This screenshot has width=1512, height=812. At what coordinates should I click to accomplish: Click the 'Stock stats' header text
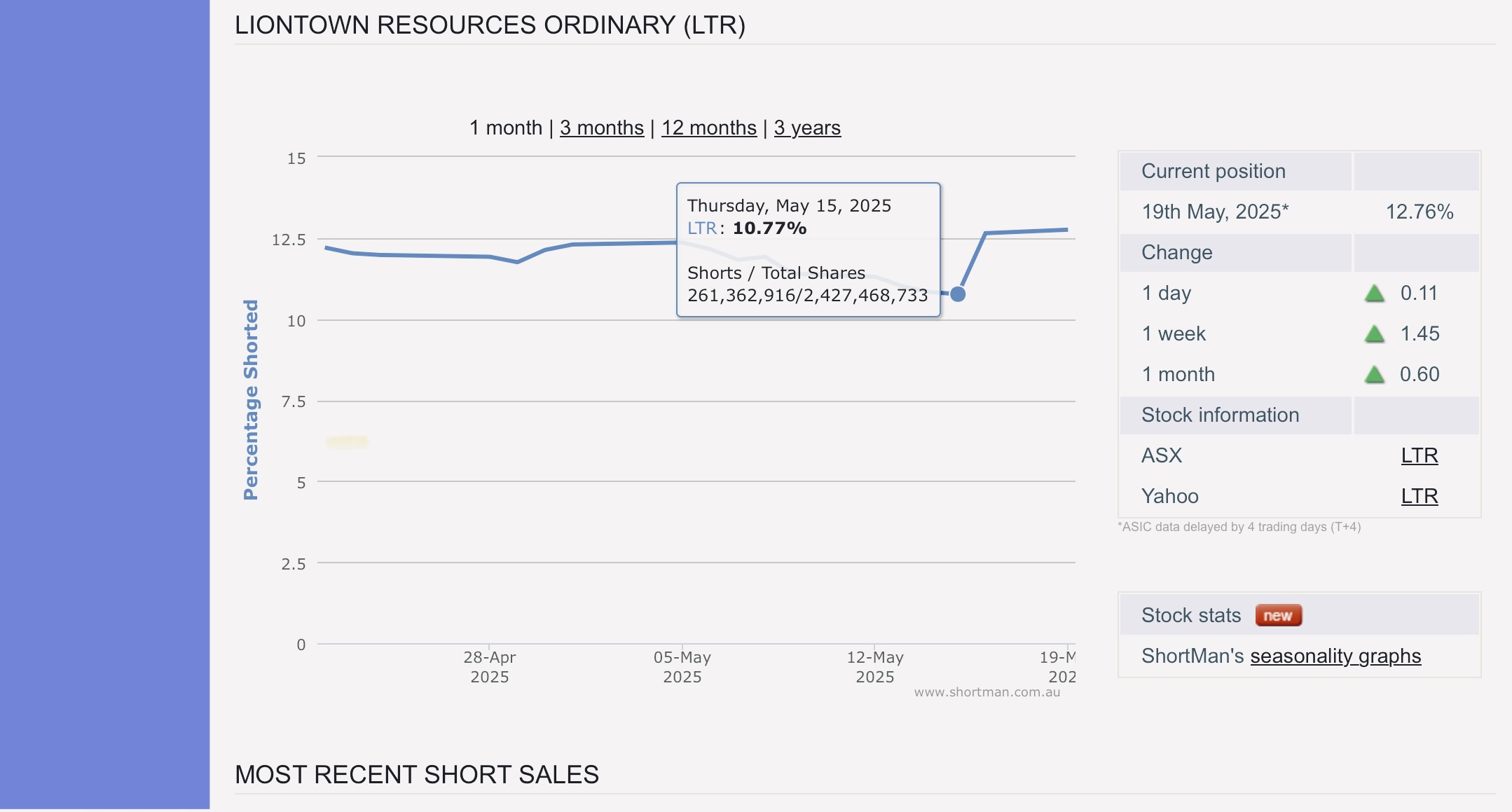[x=1191, y=615]
